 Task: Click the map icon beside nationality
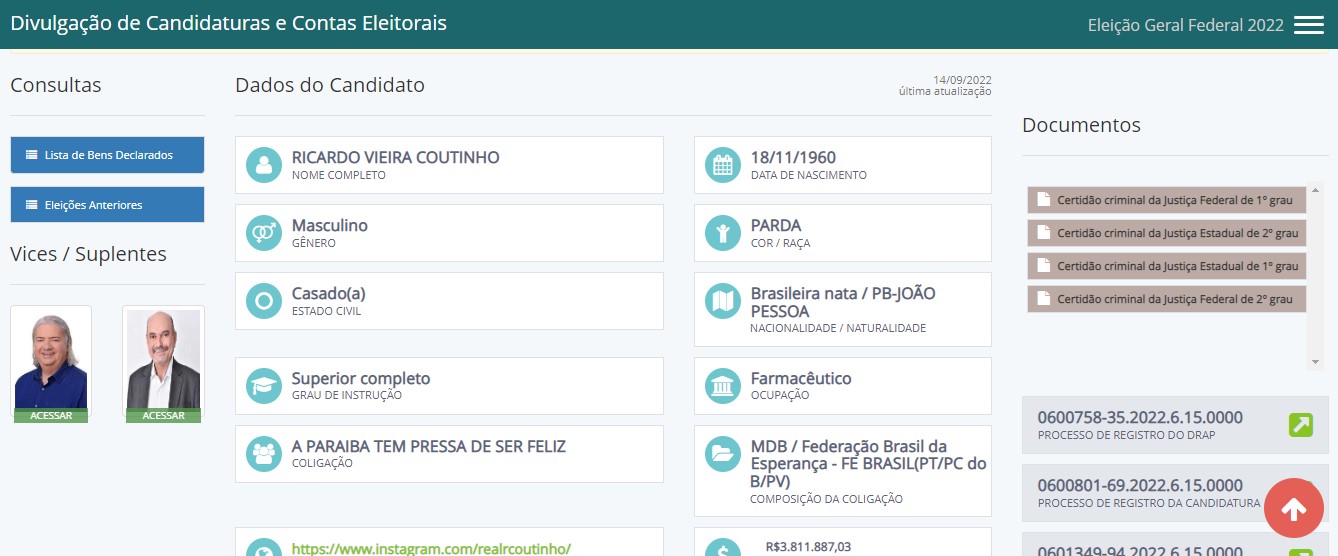tap(723, 301)
